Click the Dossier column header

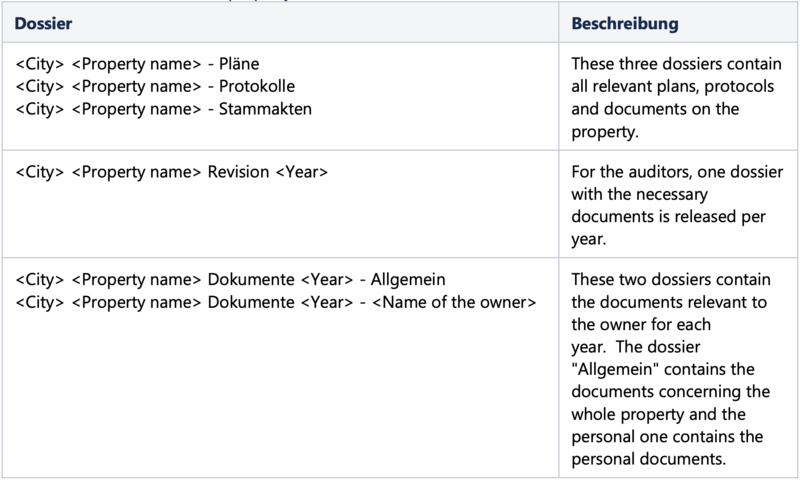(43, 23)
